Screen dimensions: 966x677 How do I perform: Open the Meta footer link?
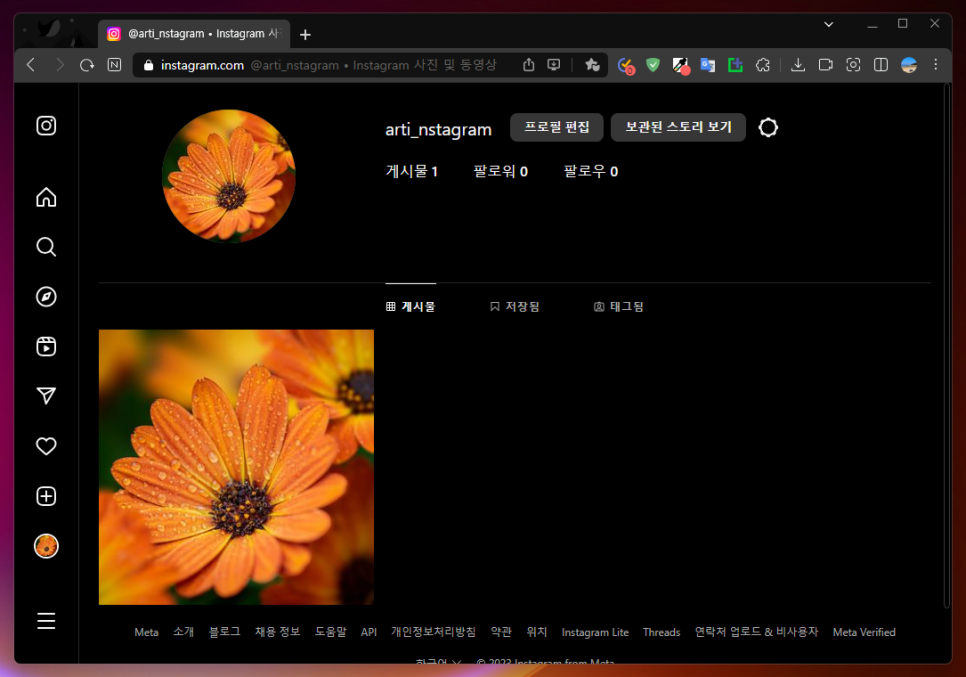point(147,632)
